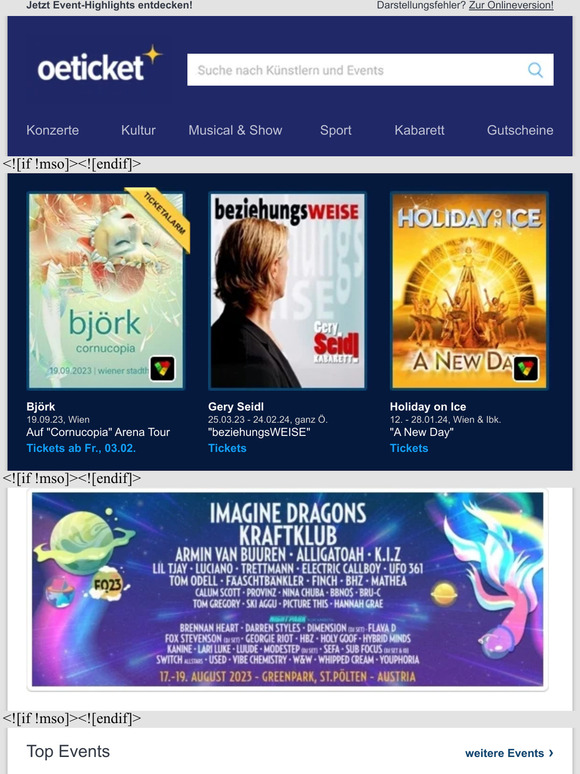Open the Konzerte category
The height and width of the screenshot is (774, 580).
(52, 130)
